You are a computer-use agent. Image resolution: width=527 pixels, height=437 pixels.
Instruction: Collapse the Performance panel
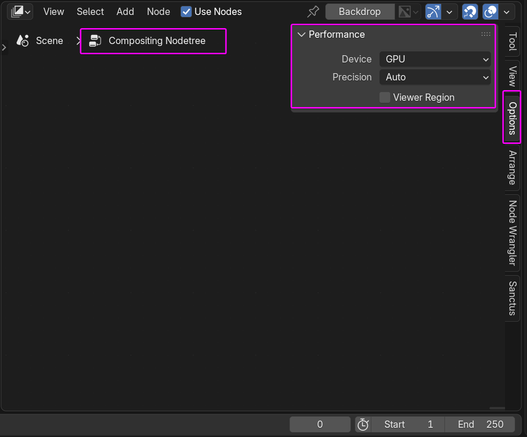coord(301,34)
